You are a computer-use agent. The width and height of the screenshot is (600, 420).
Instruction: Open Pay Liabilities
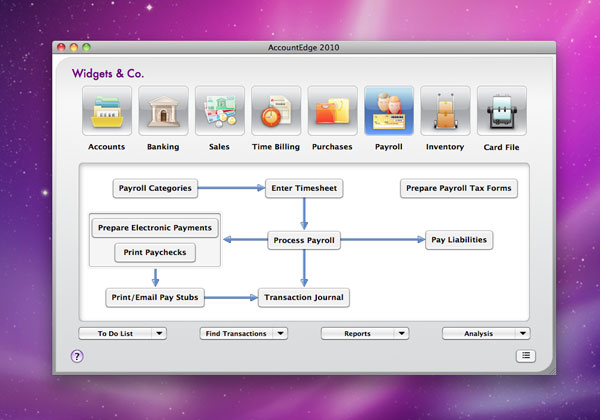point(459,240)
